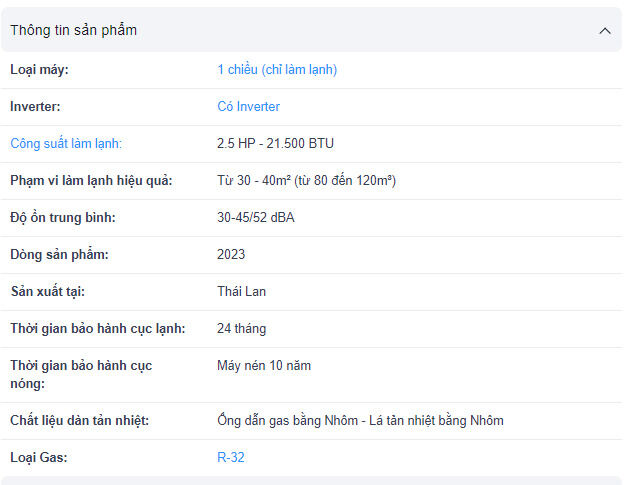
Task: Select the 30-45/52 dBA noise value
Action: coord(255,218)
